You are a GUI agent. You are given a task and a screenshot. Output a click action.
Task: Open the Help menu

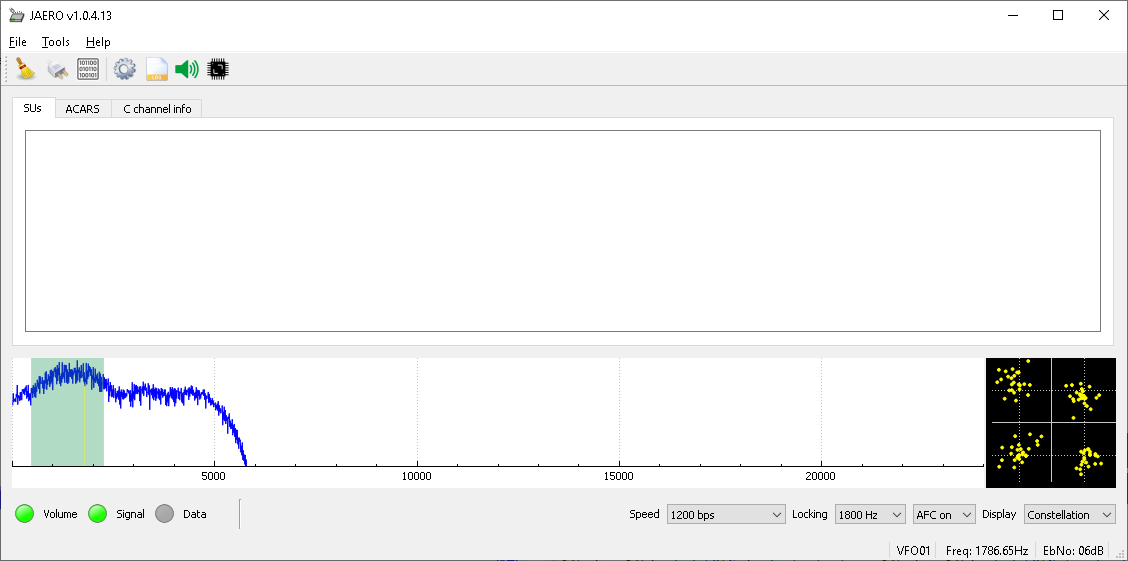click(x=98, y=42)
